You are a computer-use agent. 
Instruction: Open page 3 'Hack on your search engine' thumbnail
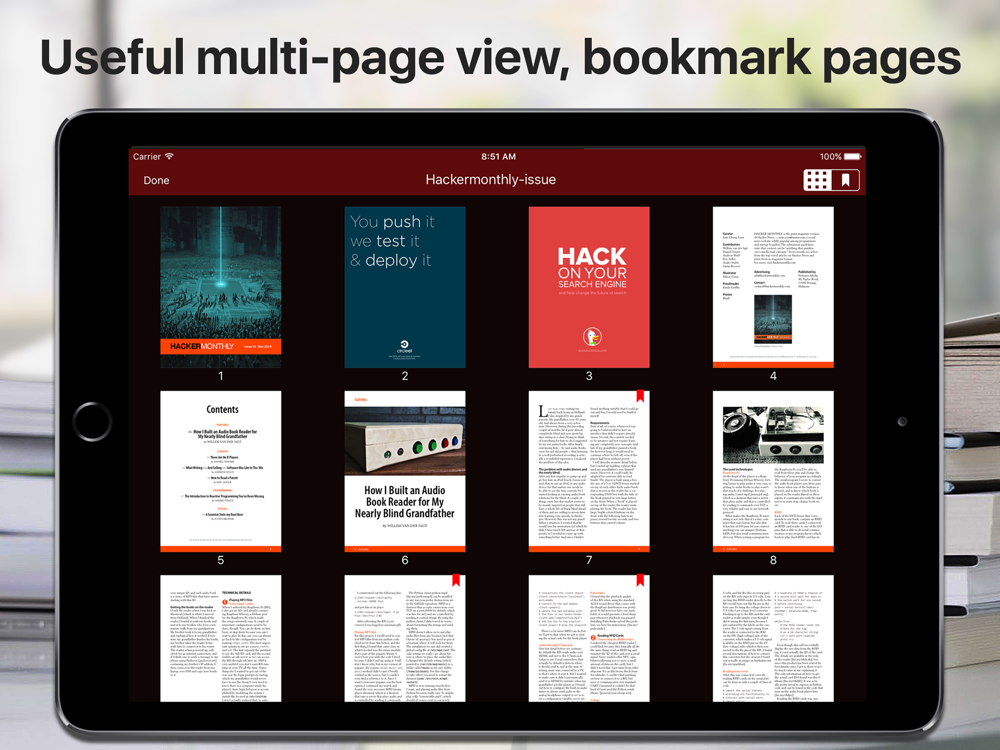pyautogui.click(x=589, y=287)
